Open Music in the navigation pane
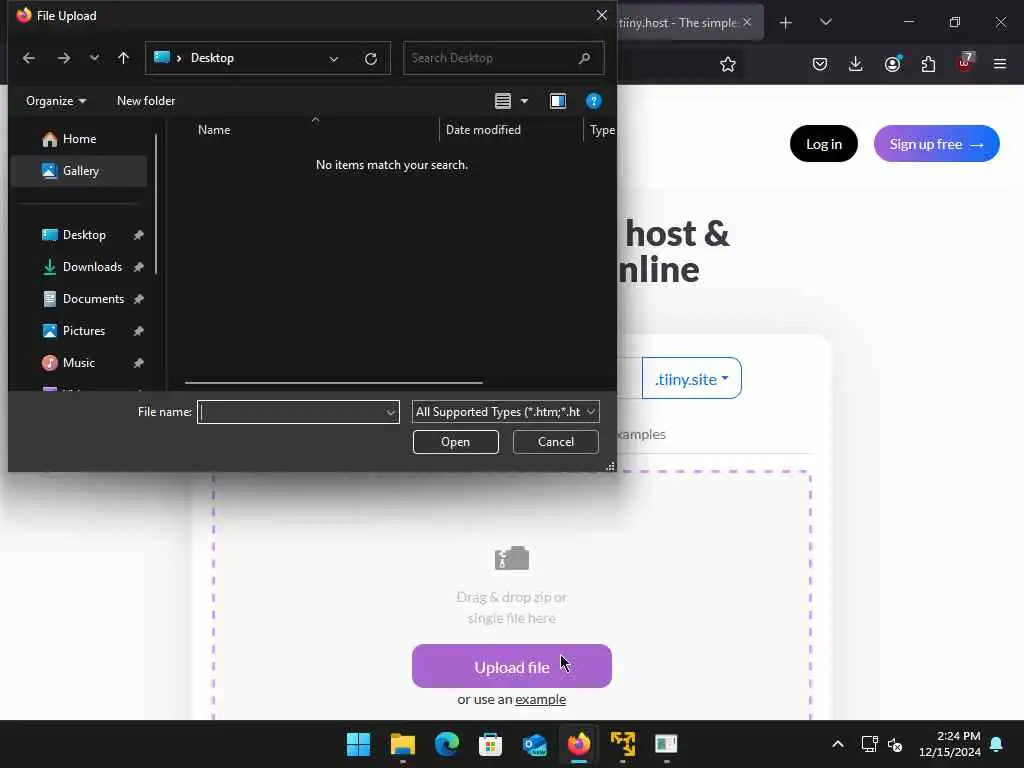Viewport: 1024px width, 768px height. click(x=78, y=363)
